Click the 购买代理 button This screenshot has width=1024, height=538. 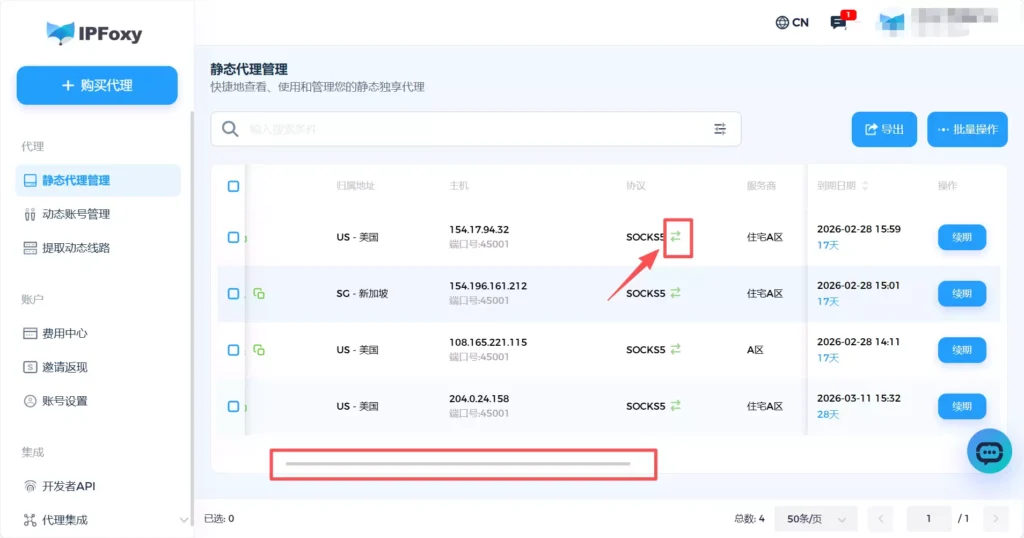point(97,86)
